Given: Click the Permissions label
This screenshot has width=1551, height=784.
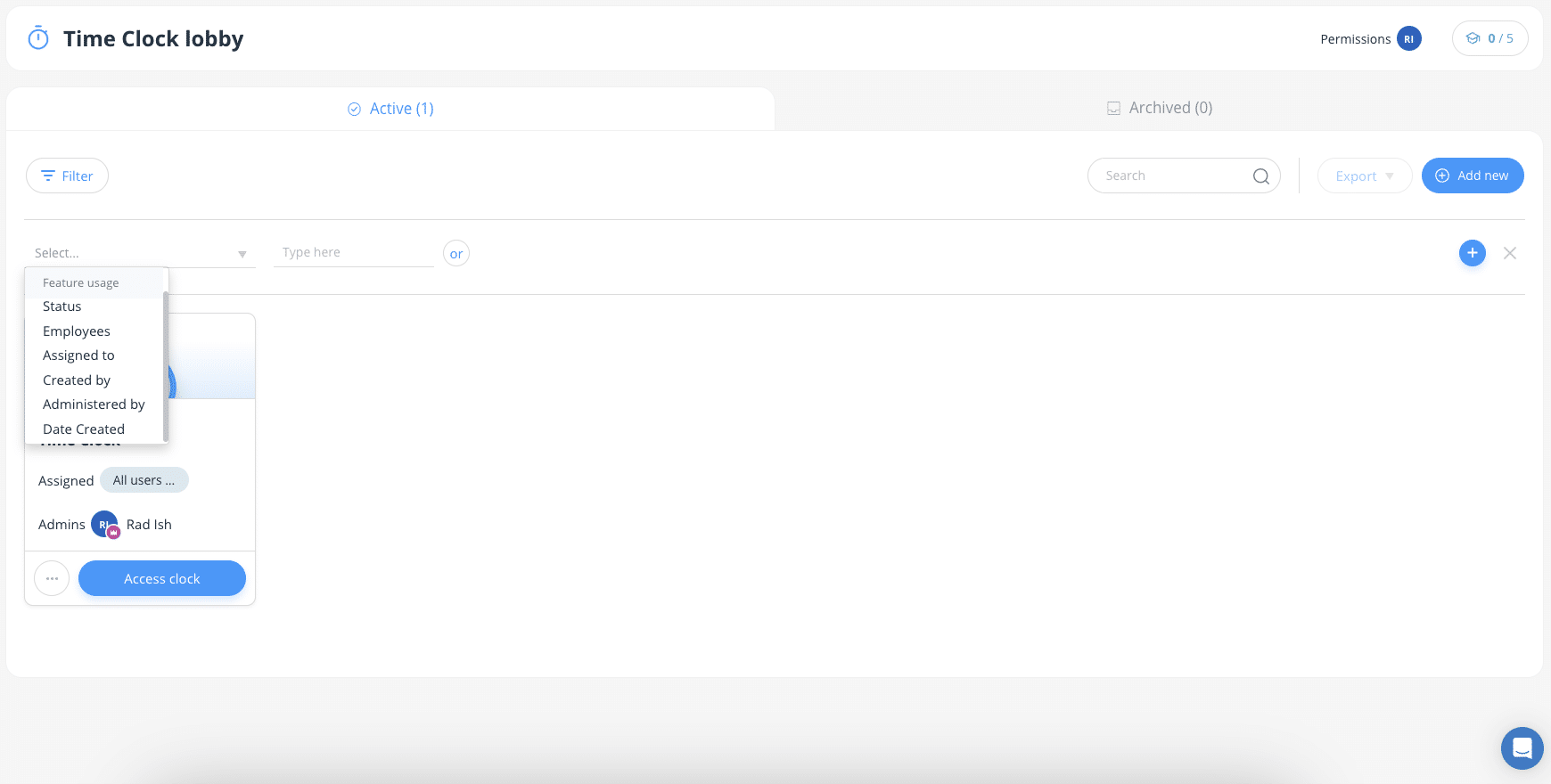Looking at the screenshot, I should [x=1355, y=39].
